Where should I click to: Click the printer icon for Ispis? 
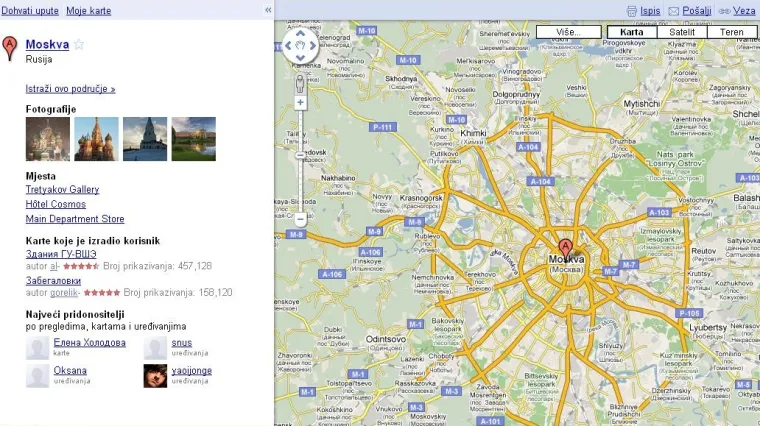(x=632, y=10)
